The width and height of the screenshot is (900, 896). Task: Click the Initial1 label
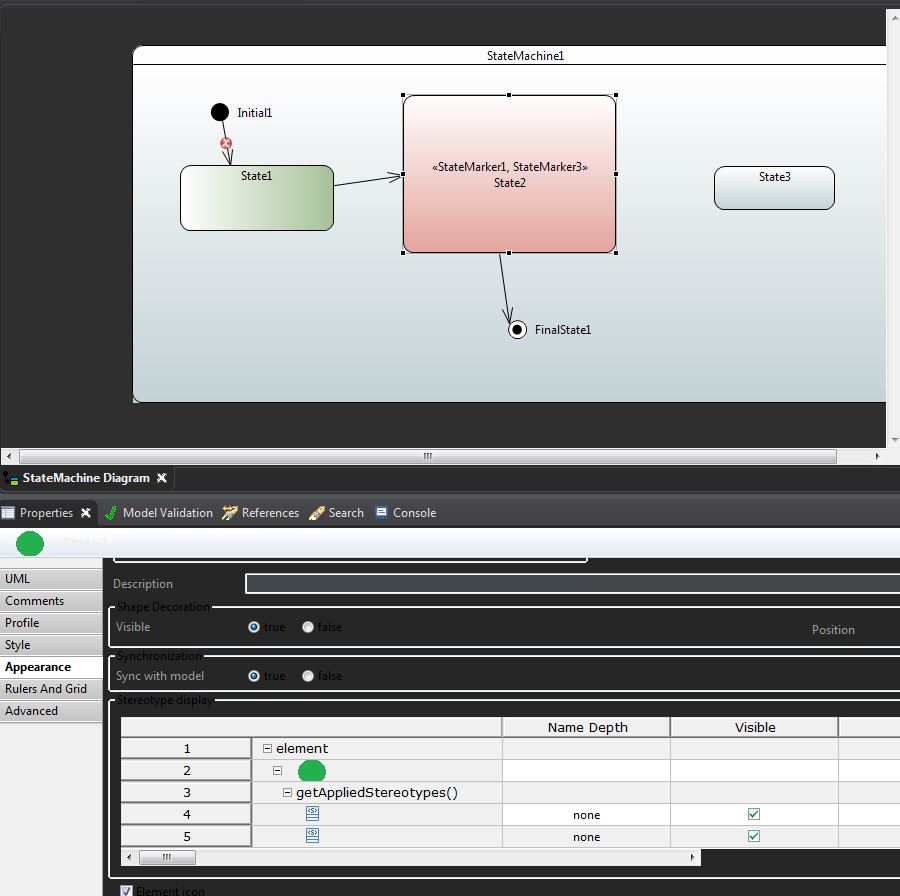255,113
